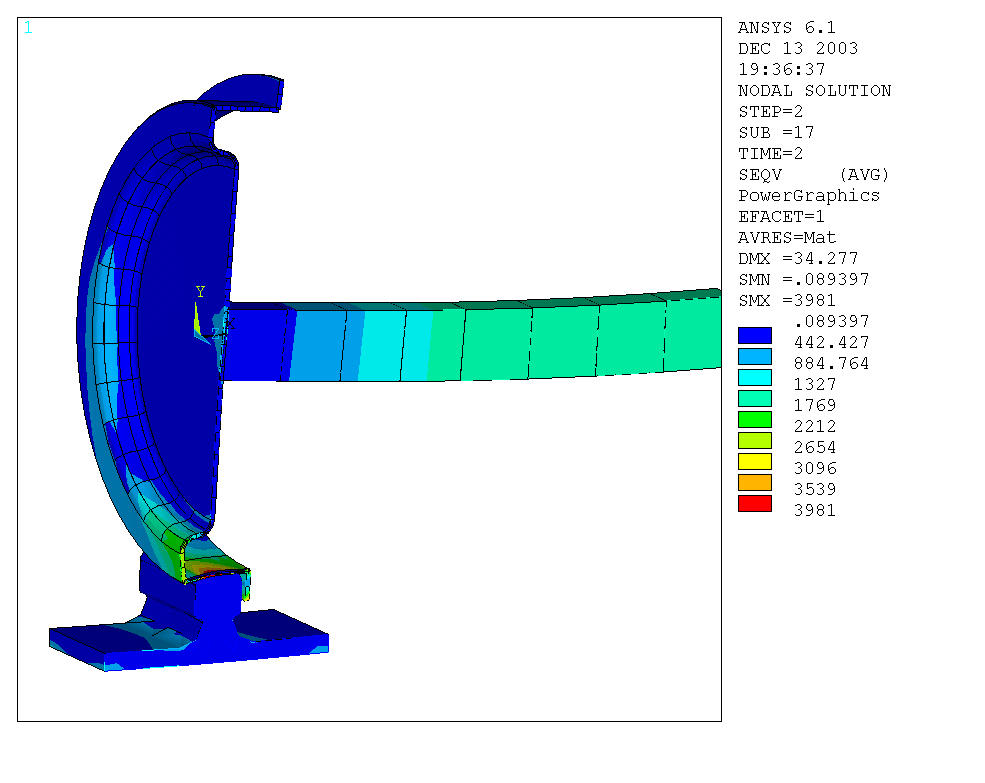Click the legend value '.089397'
This screenshot has width=985, height=783.
pos(832,322)
